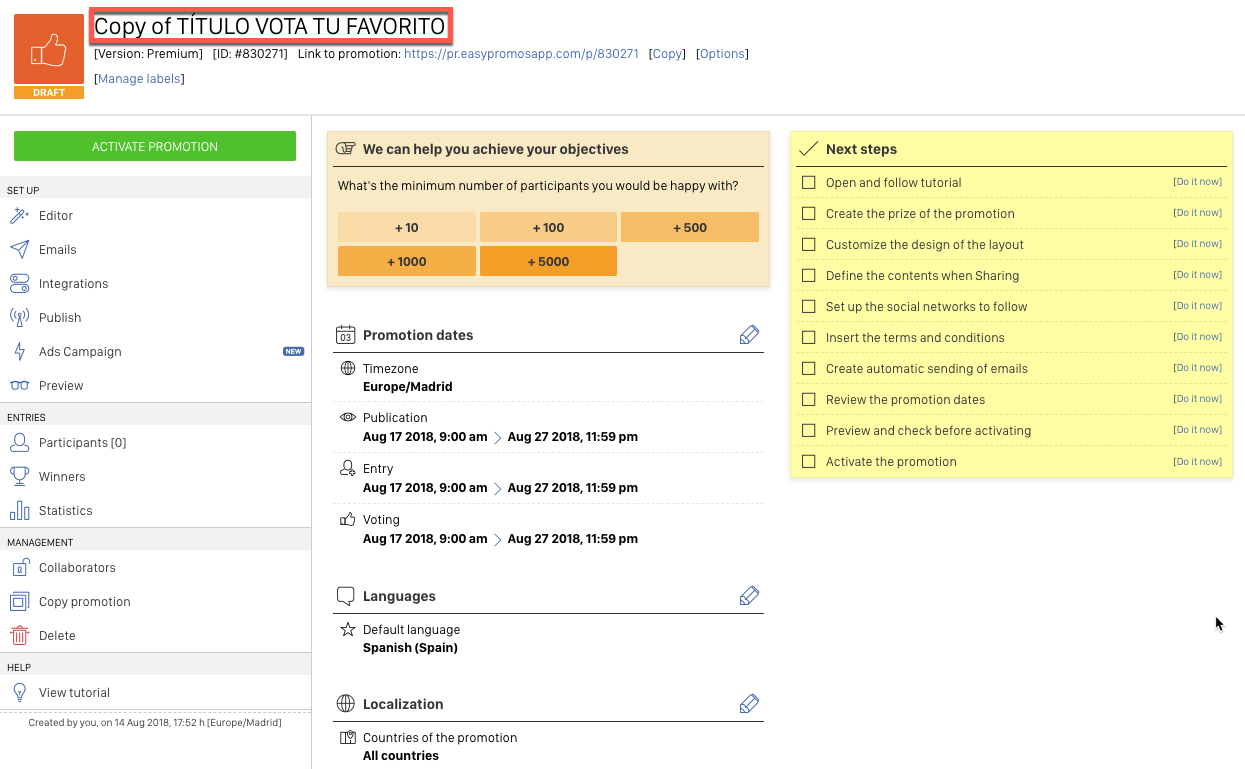Click the Timezone globe icon

(348, 368)
